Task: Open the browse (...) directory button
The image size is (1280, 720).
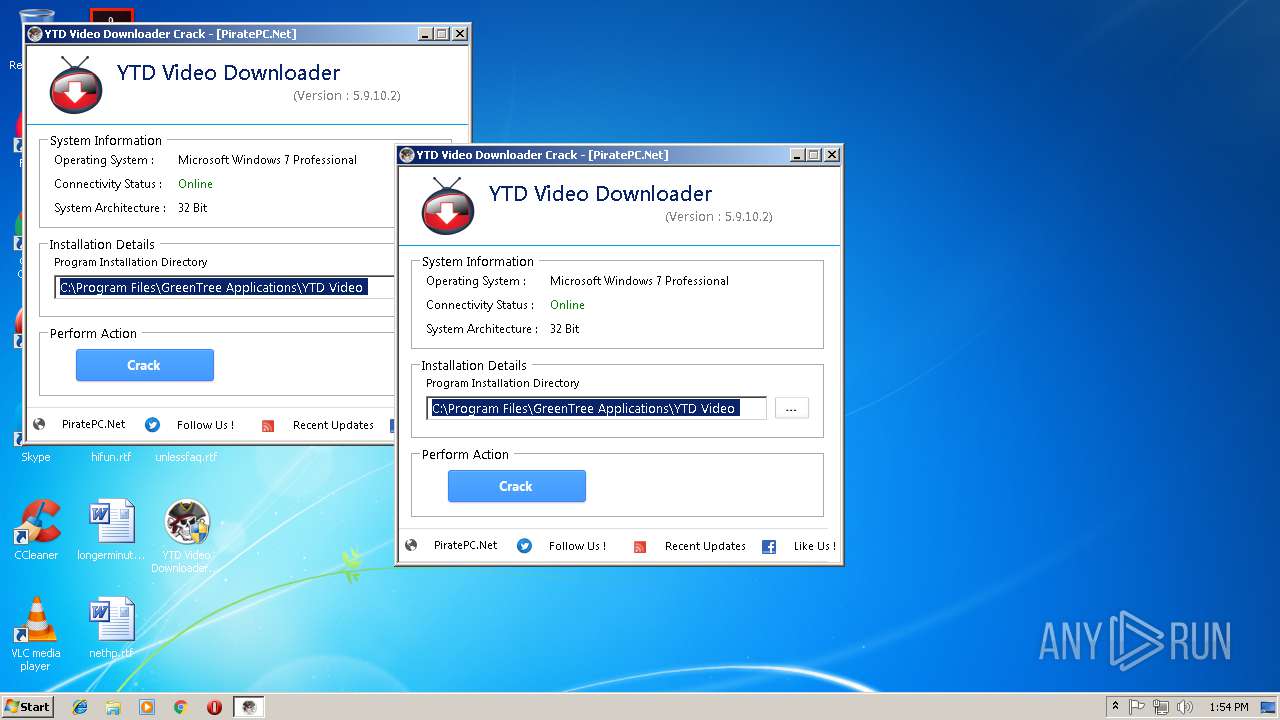Action: (x=791, y=408)
